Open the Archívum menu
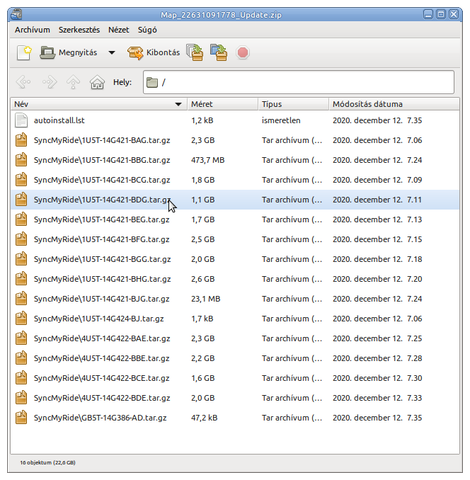Screen dimensions: 470x480 pyautogui.click(x=32, y=30)
